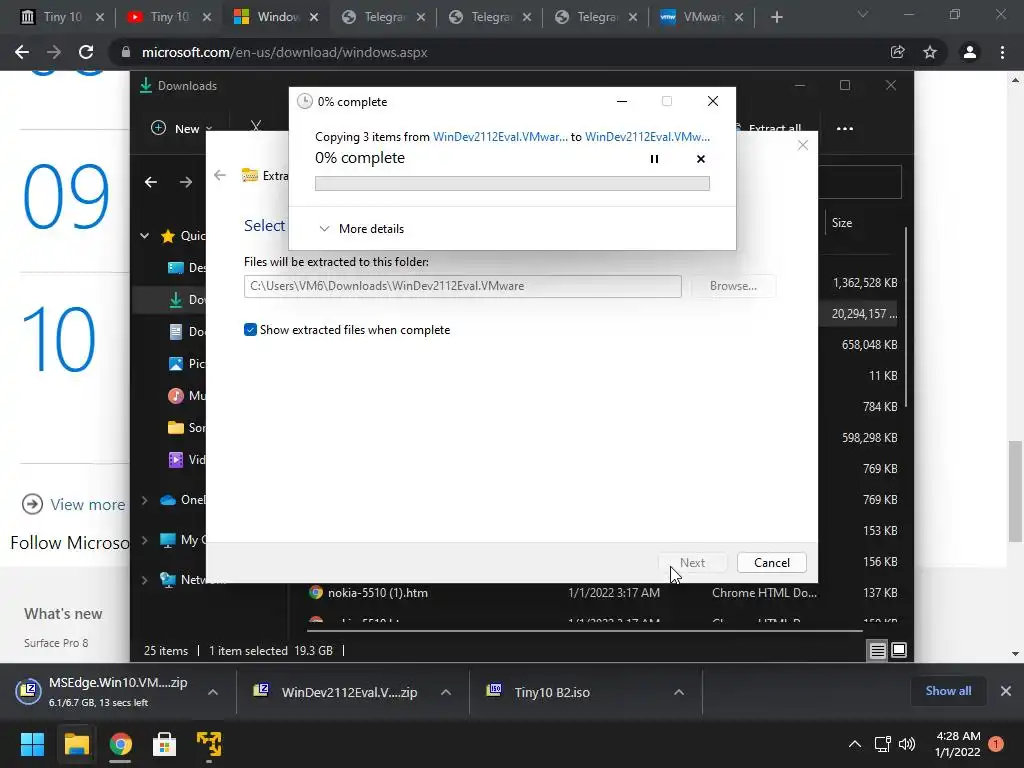Image resolution: width=1024 pixels, height=768 pixels.
Task: Select Desktop icon in navigation pane
Action: (176, 268)
